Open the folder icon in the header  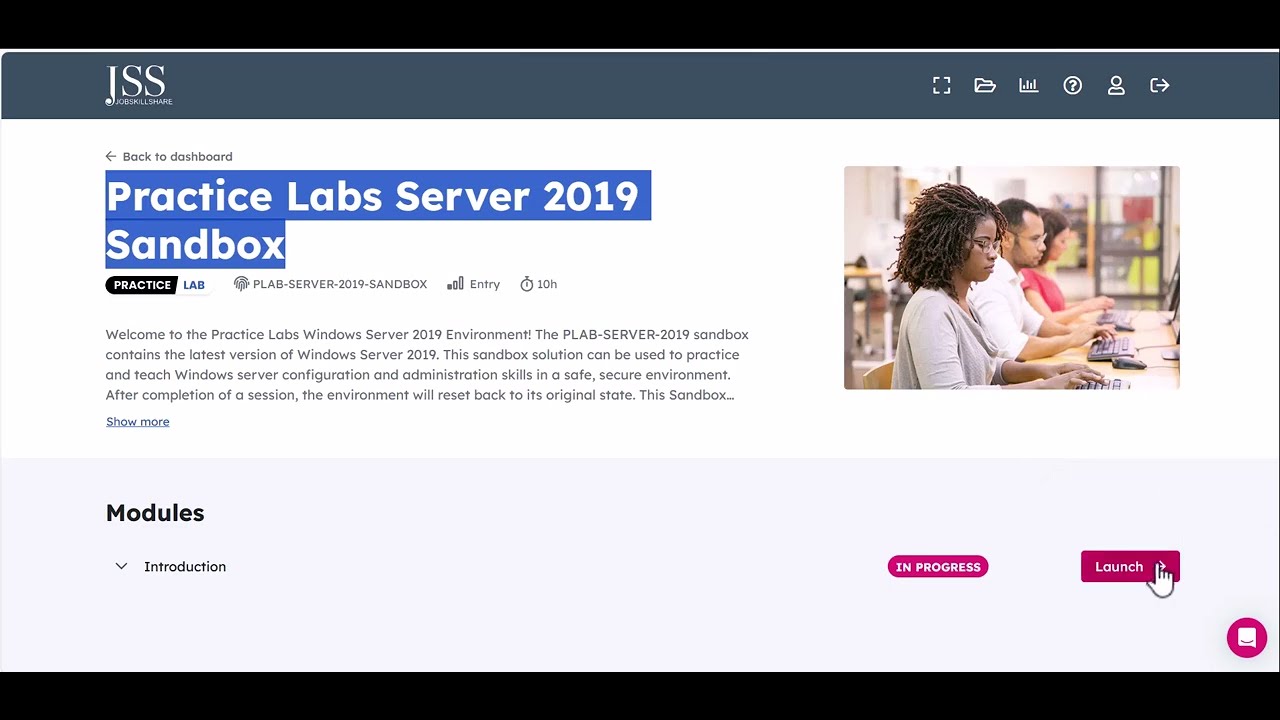(985, 86)
